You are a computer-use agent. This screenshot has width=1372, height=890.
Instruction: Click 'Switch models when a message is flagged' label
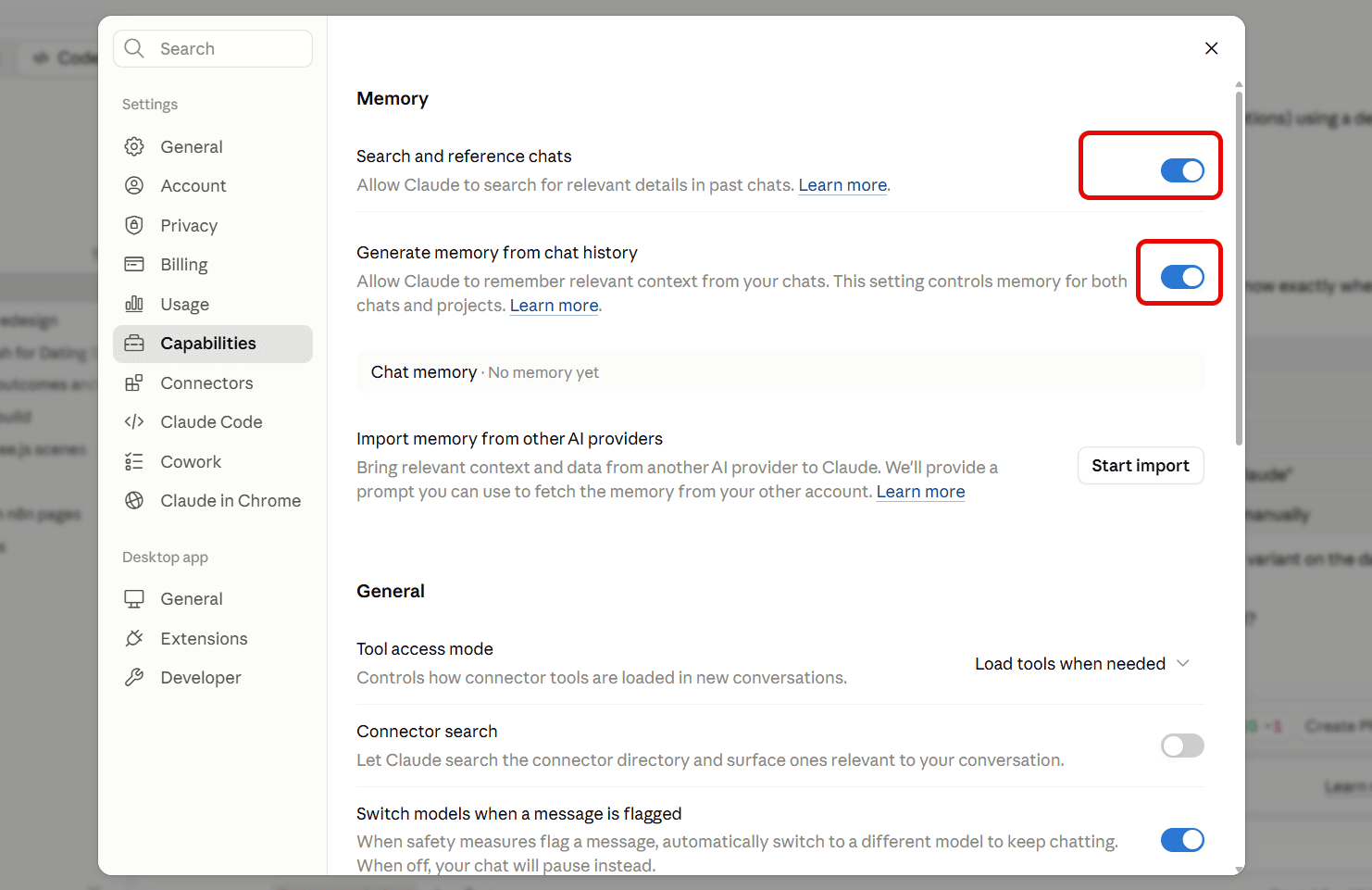[x=519, y=814]
